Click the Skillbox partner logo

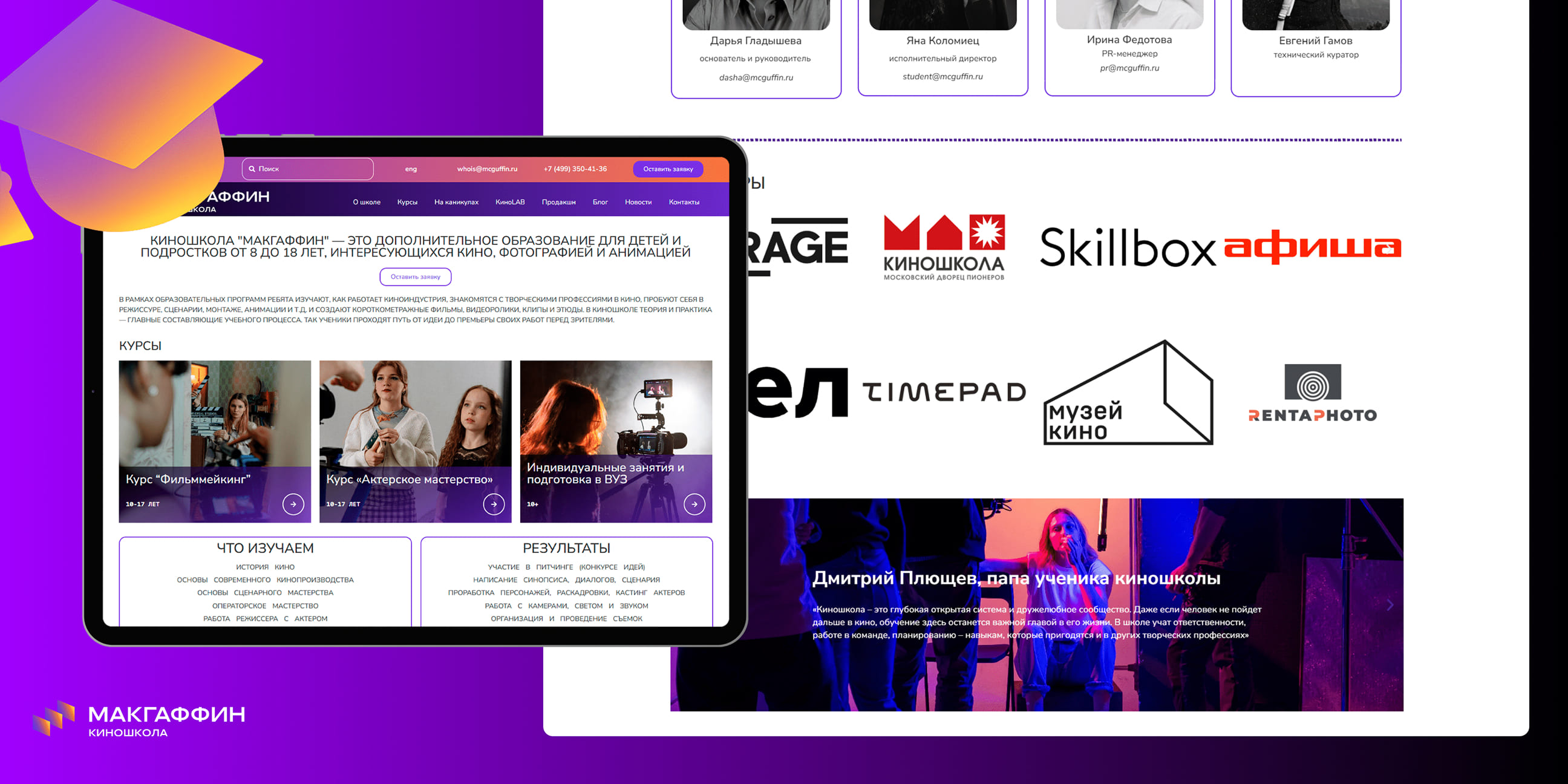[1128, 247]
